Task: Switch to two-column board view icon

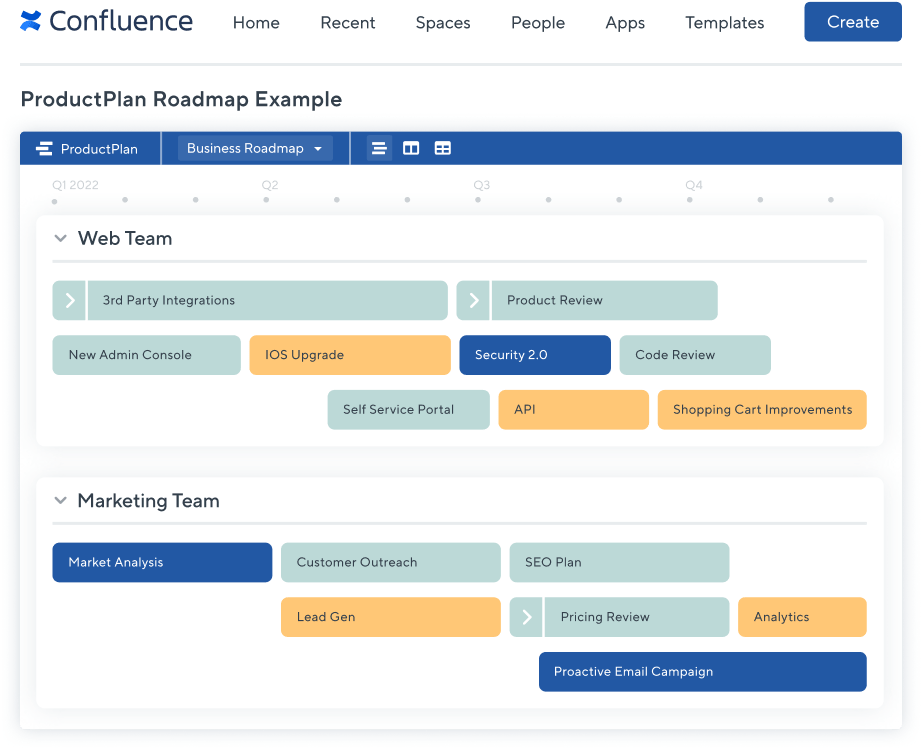Action: 411,149
